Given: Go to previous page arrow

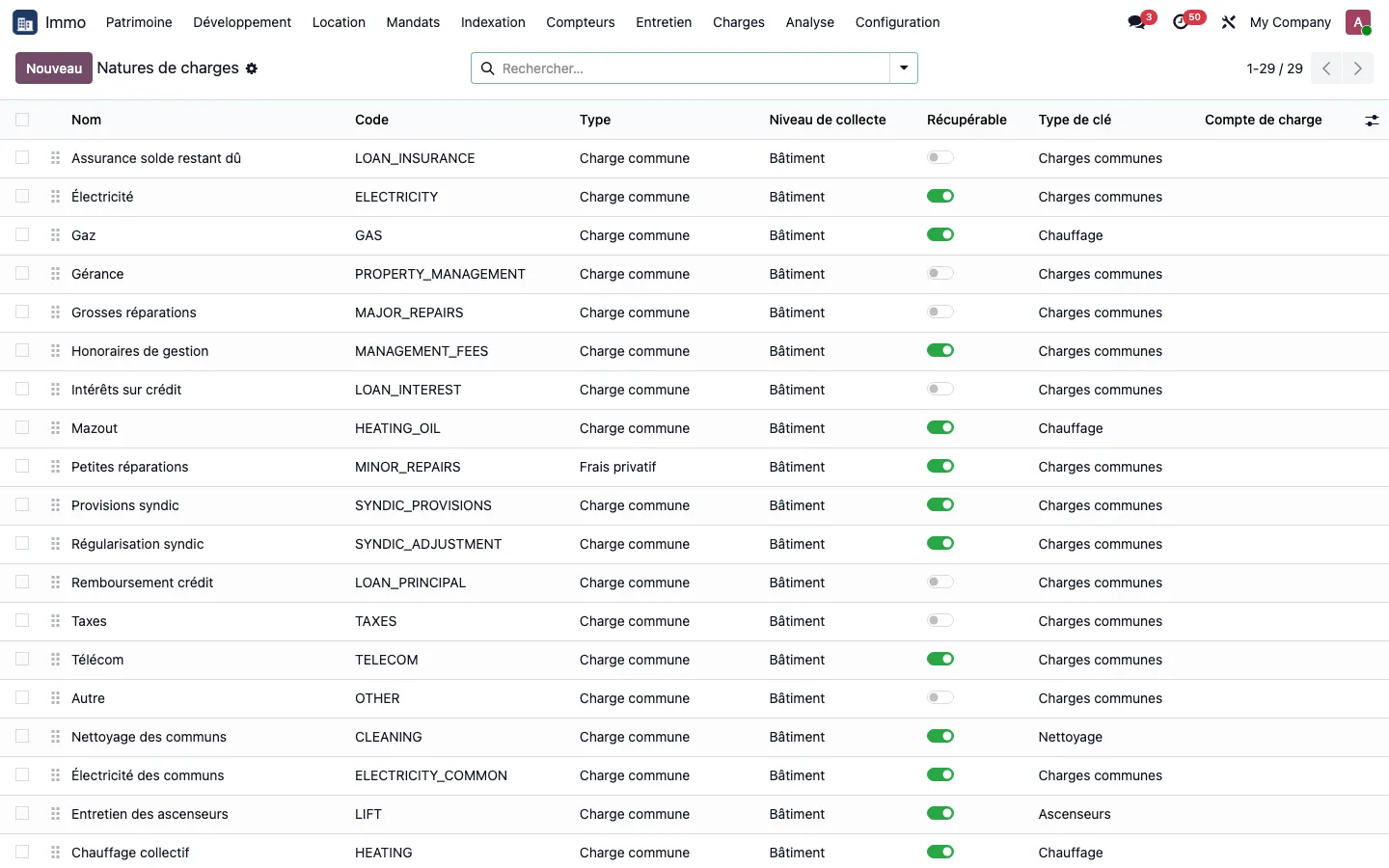Looking at the screenshot, I should click(x=1326, y=68).
